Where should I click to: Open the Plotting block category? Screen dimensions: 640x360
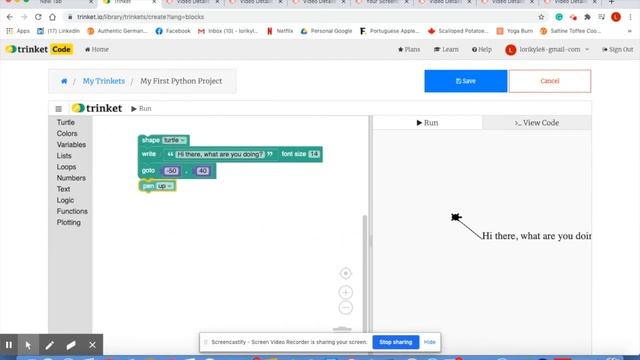(x=69, y=222)
